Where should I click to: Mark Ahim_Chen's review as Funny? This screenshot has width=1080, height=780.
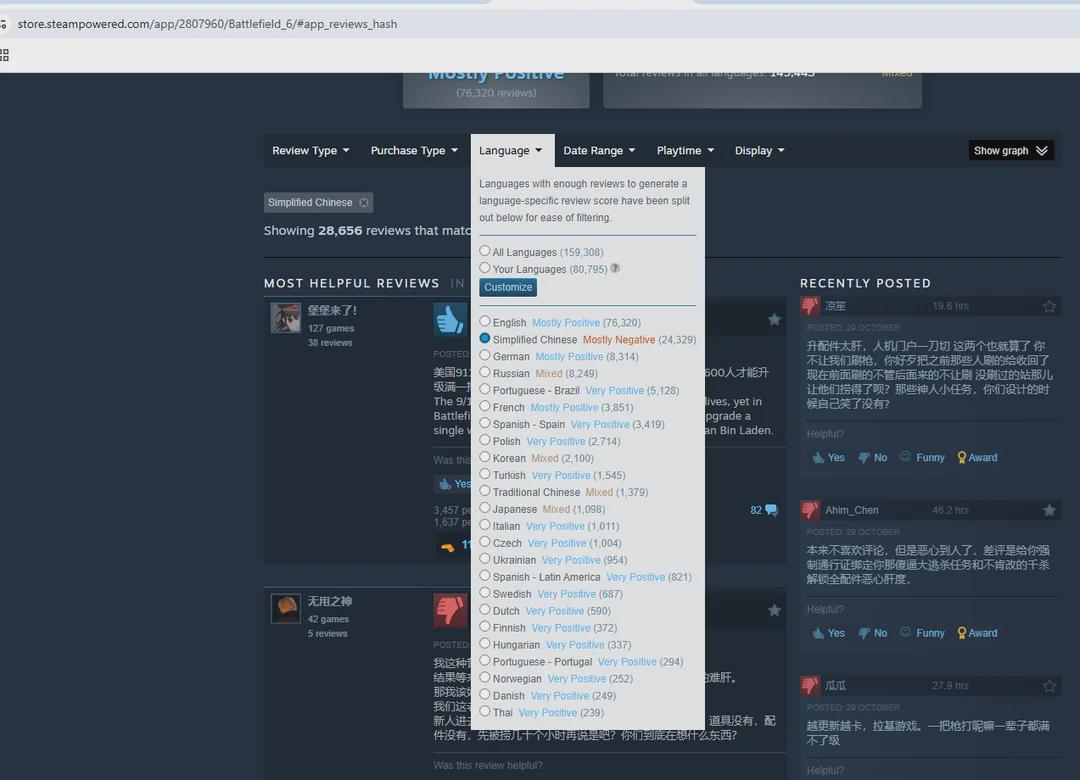922,633
